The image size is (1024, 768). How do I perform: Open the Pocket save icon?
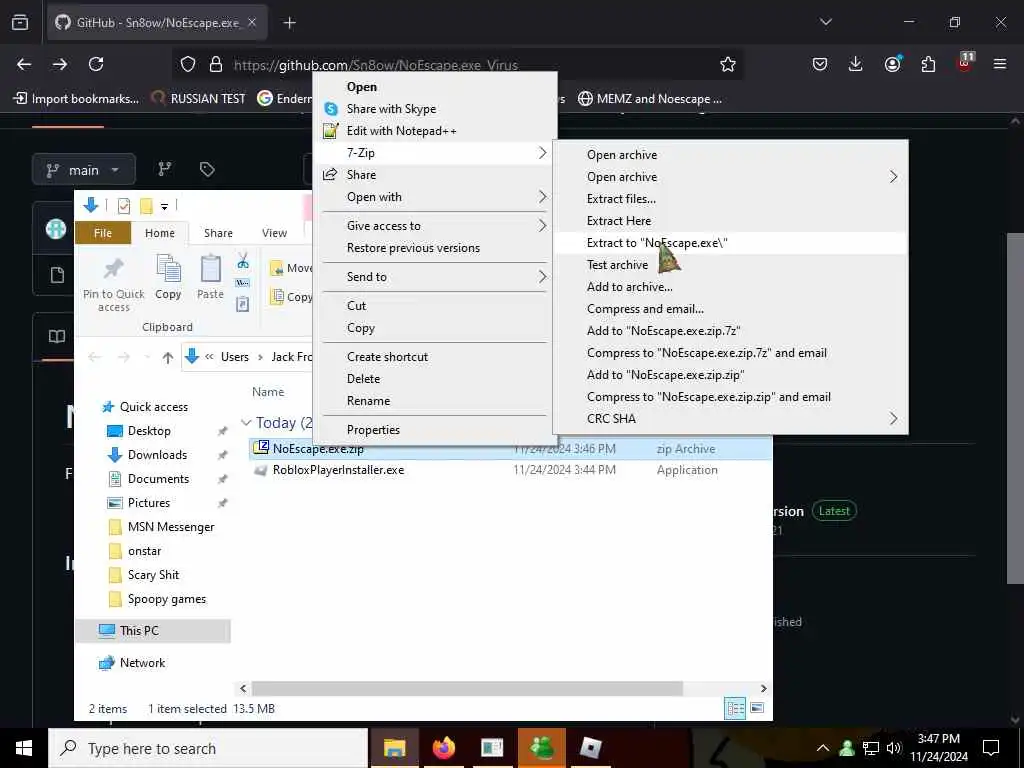[820, 64]
